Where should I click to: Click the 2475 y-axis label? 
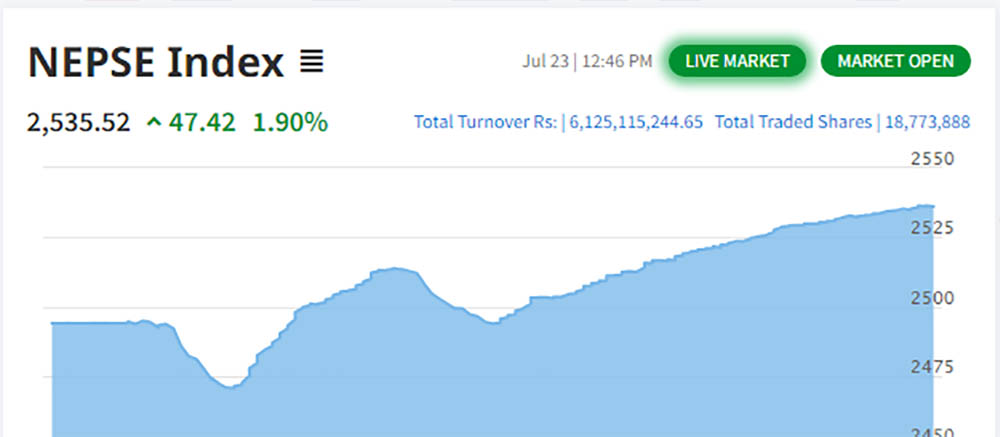pyautogui.click(x=934, y=366)
